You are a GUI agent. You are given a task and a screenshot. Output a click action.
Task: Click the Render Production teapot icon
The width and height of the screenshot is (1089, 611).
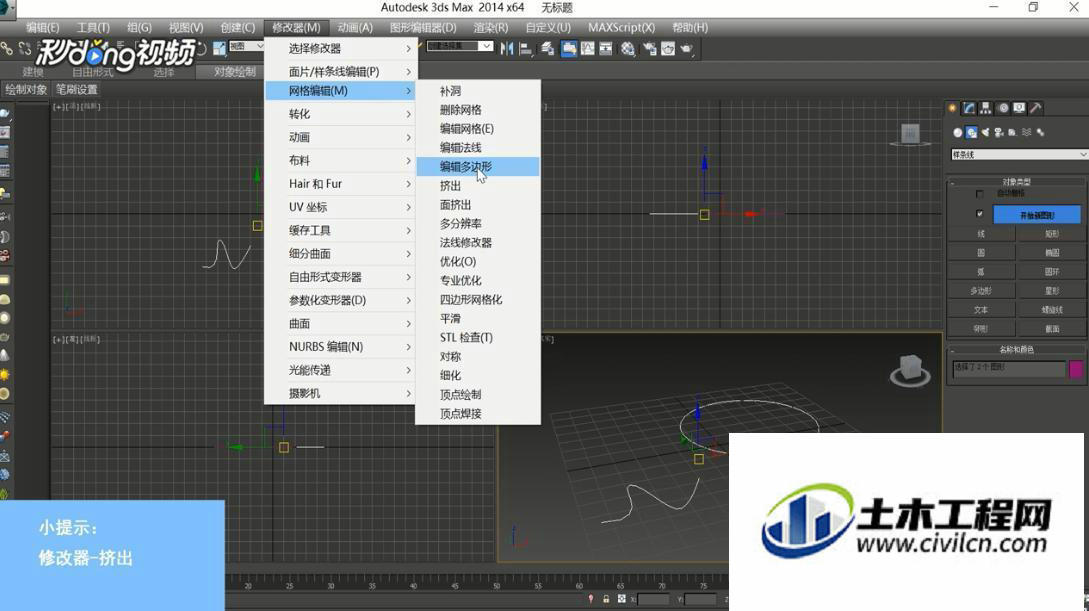pyautogui.click(x=686, y=49)
